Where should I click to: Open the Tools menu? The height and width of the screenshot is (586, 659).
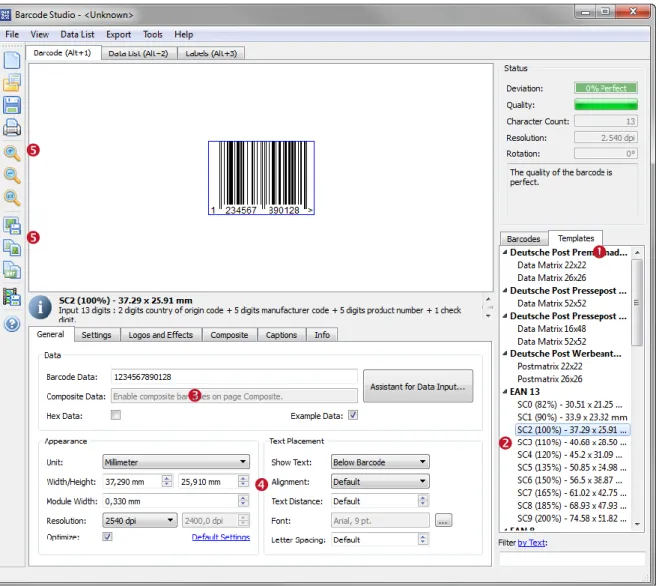click(x=153, y=34)
